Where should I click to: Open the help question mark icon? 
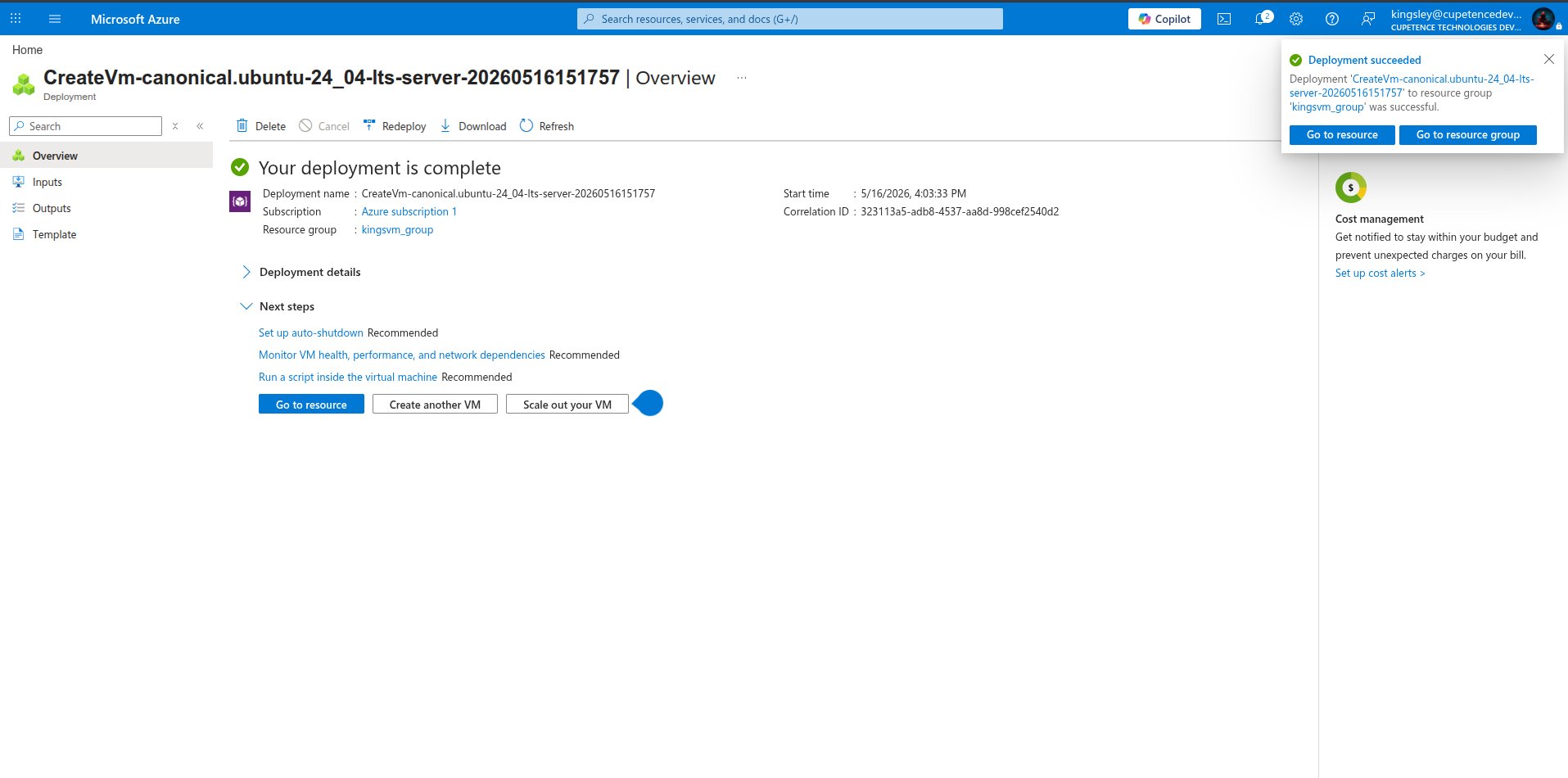pyautogui.click(x=1332, y=19)
